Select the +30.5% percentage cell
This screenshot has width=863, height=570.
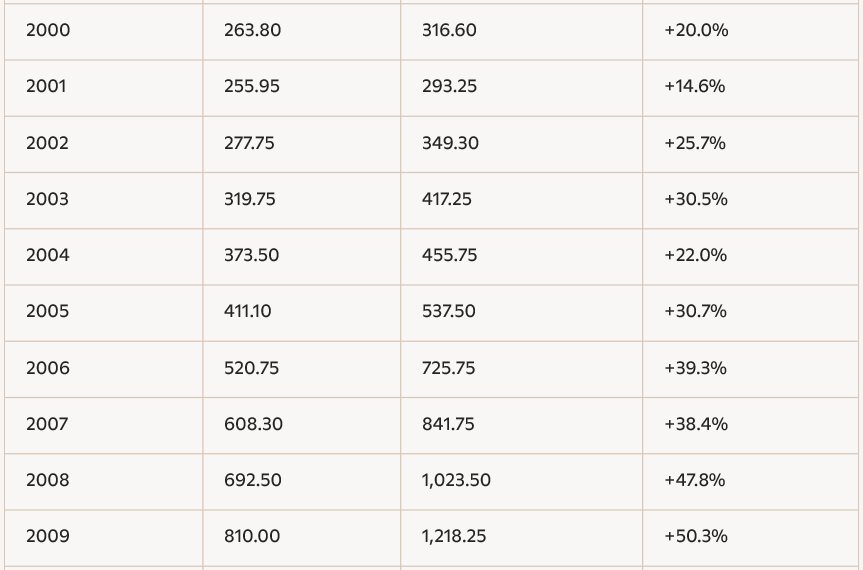[696, 199]
